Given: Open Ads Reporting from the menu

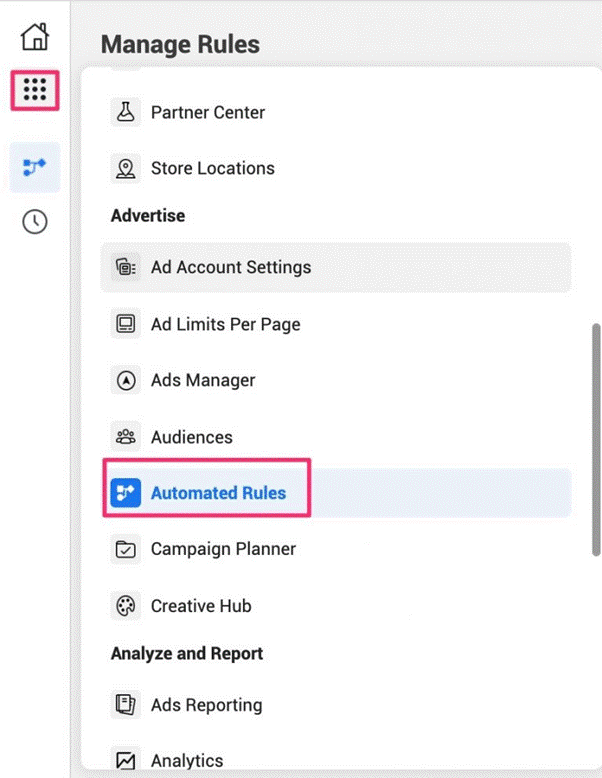Looking at the screenshot, I should [x=206, y=705].
